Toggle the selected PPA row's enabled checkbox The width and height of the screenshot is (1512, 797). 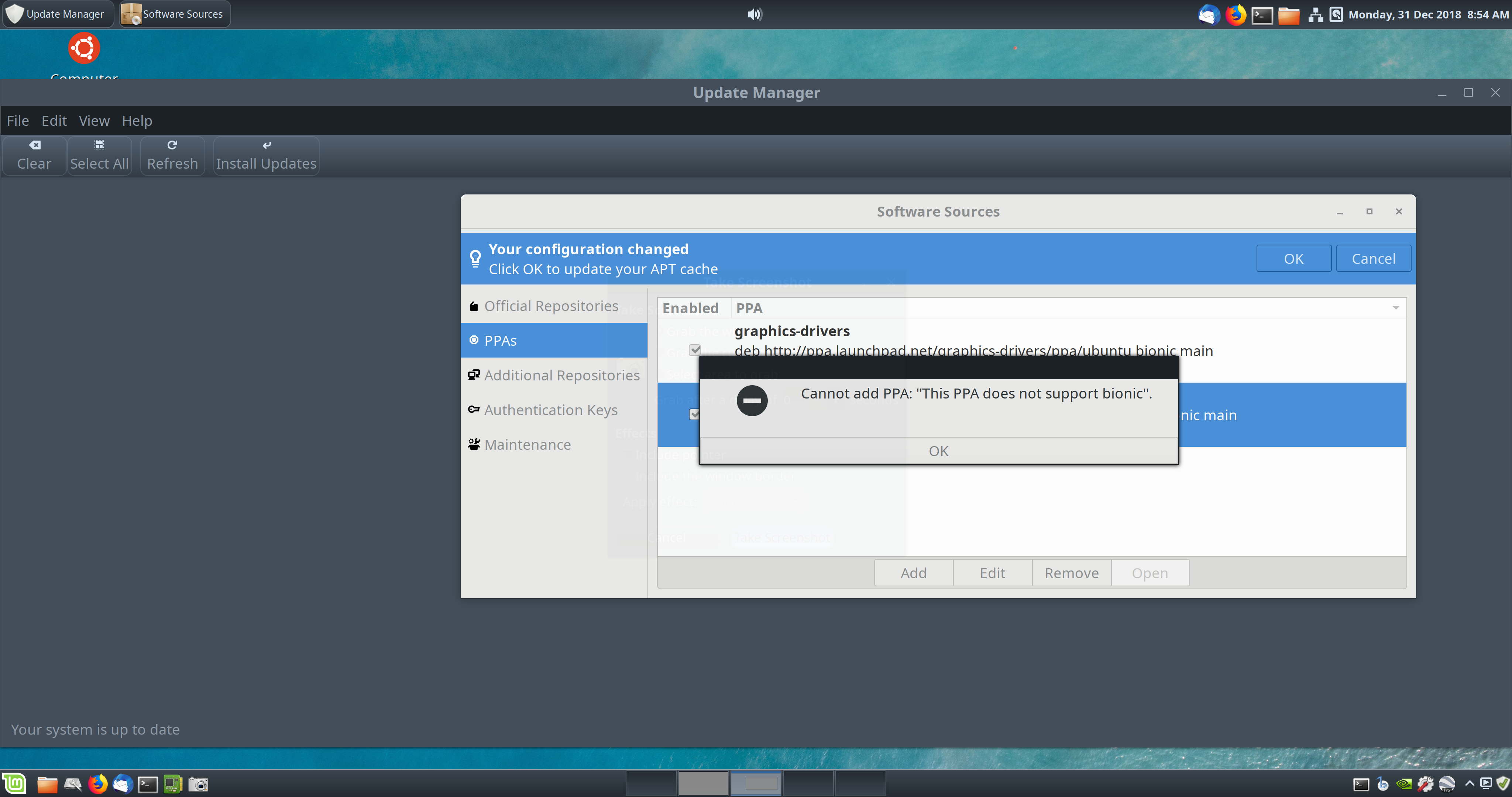(694, 414)
